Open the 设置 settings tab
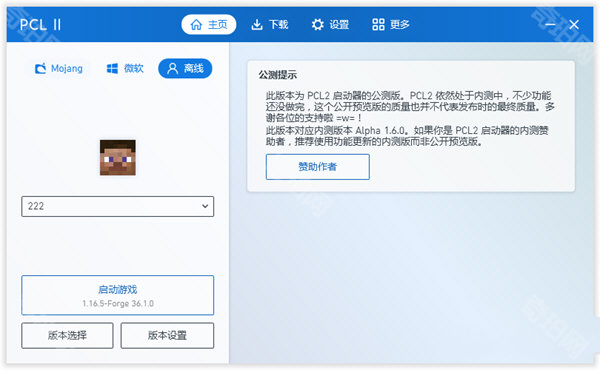The image size is (600, 370). click(x=330, y=24)
